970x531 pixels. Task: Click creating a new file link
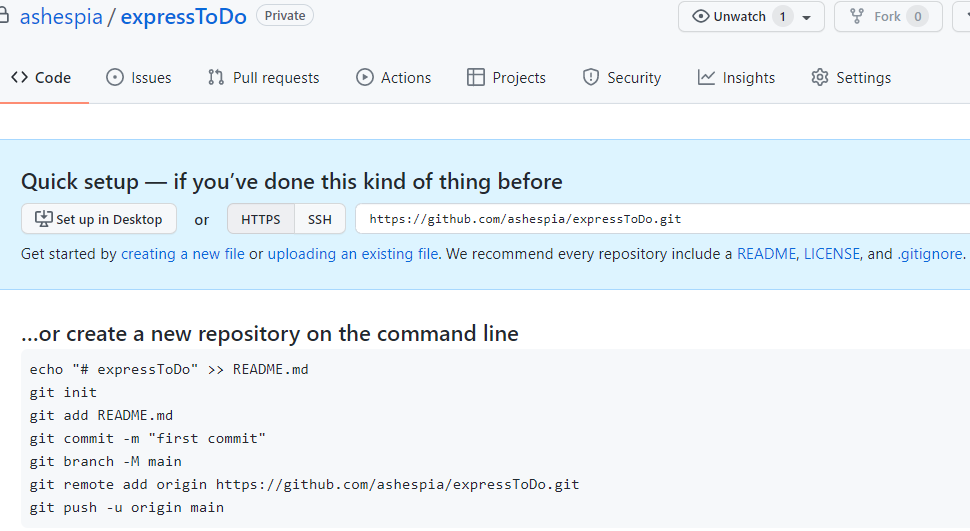tap(182, 254)
